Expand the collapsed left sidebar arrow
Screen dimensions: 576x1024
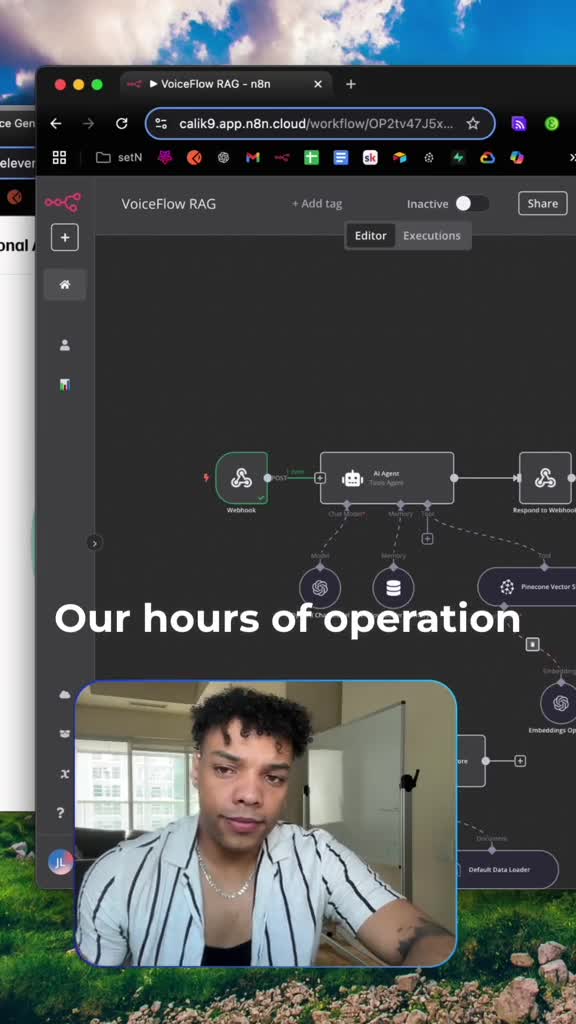click(94, 543)
